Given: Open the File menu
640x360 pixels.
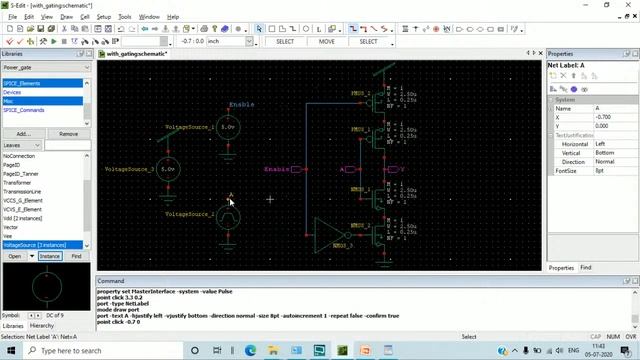Looking at the screenshot, I should pyautogui.click(x=13, y=17).
